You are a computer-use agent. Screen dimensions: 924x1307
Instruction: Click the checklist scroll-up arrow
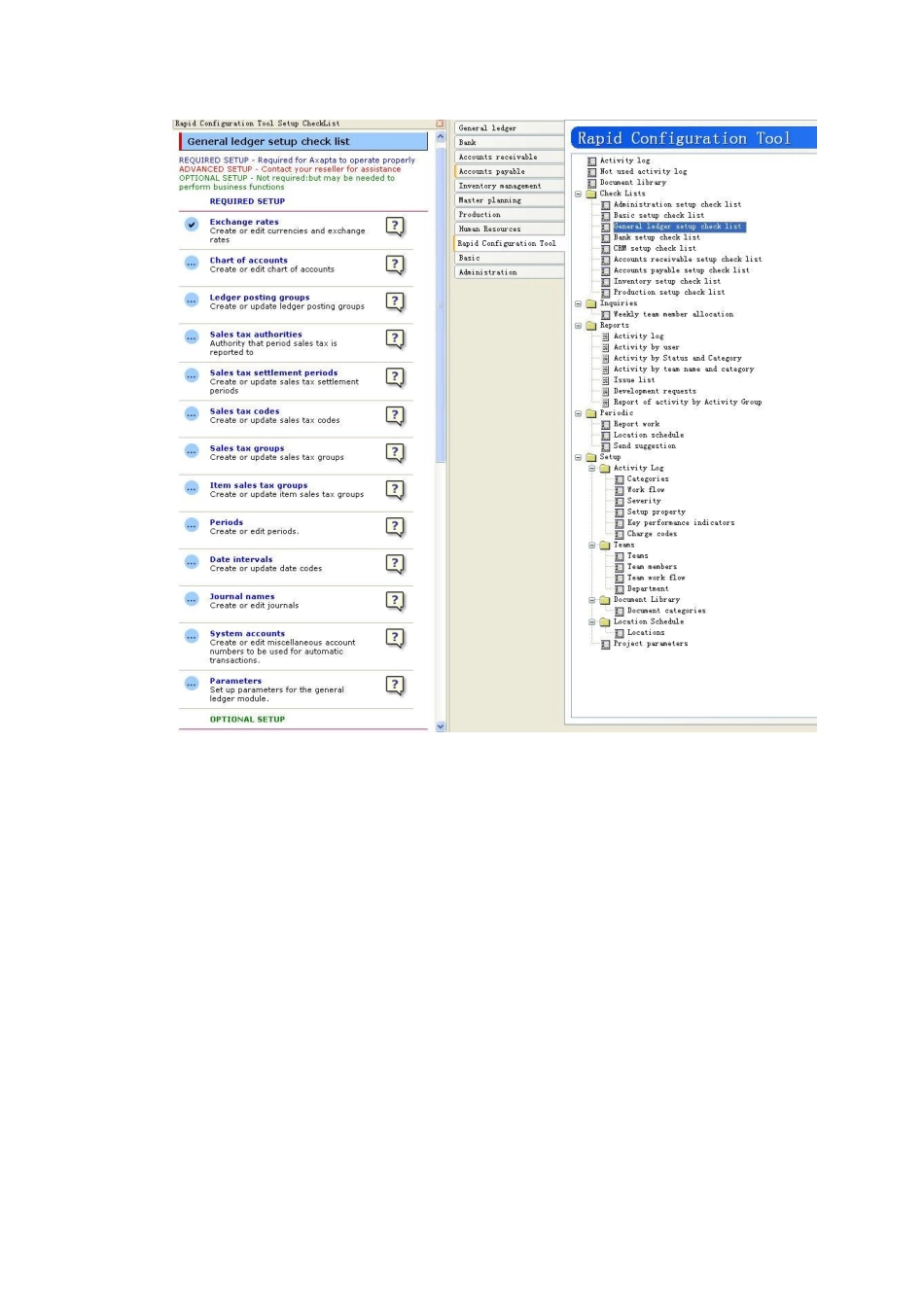coord(441,136)
